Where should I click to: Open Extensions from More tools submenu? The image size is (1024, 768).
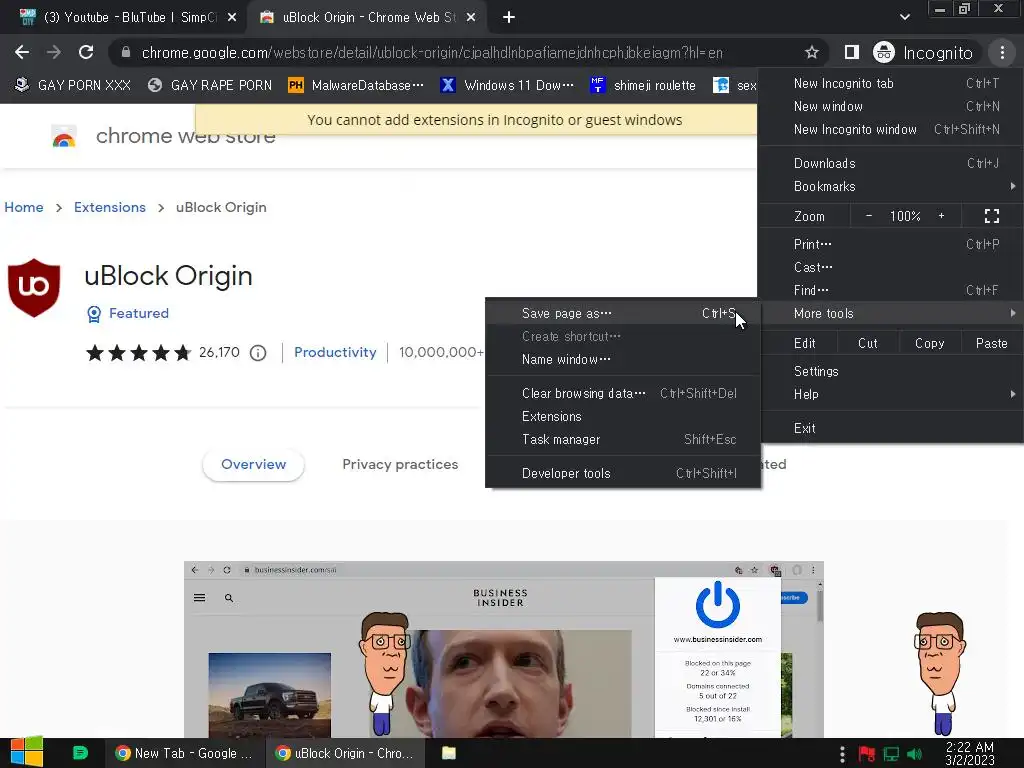click(x=623, y=416)
